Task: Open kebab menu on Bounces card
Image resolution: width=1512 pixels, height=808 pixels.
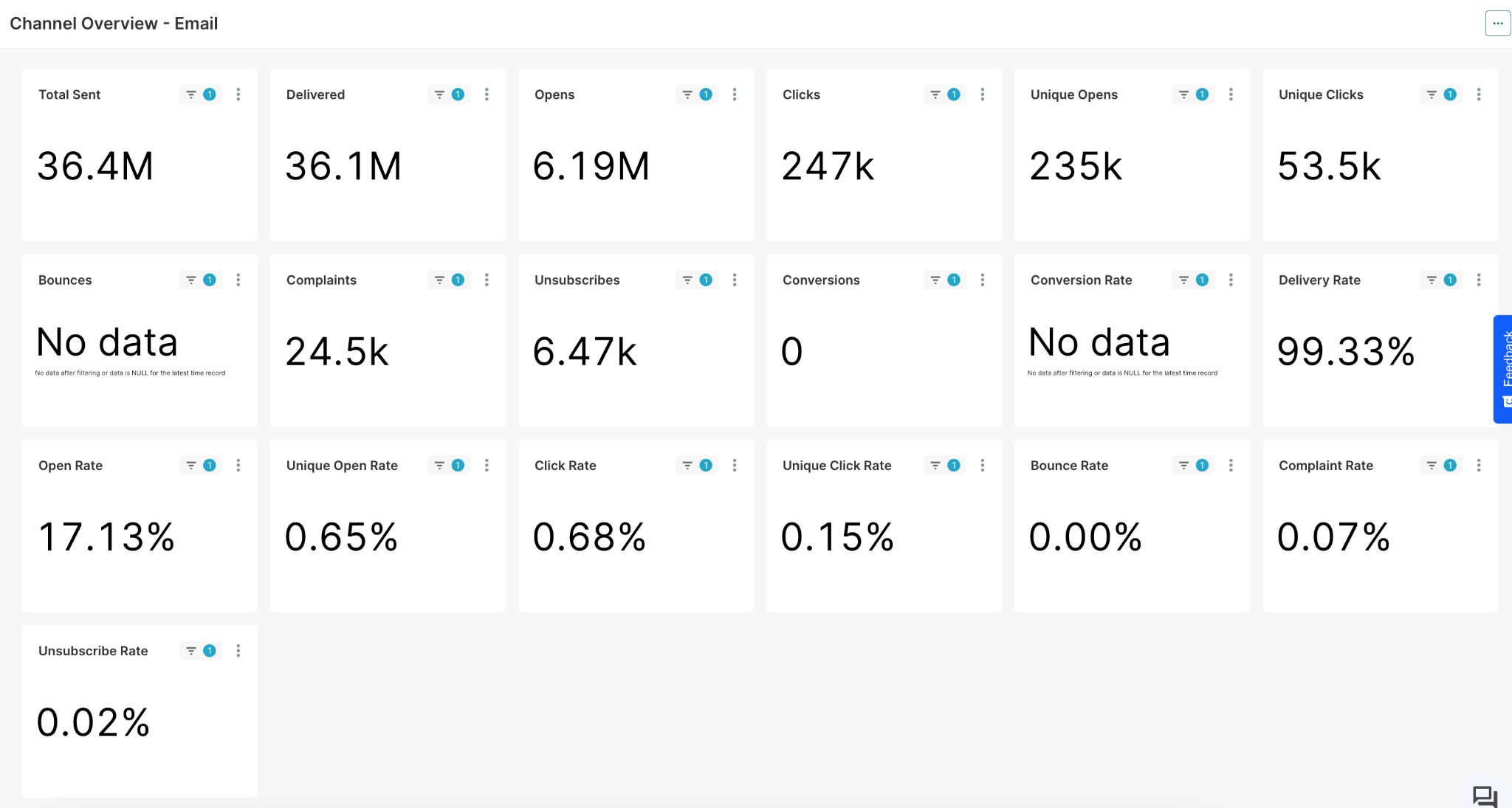Action: pos(238,280)
